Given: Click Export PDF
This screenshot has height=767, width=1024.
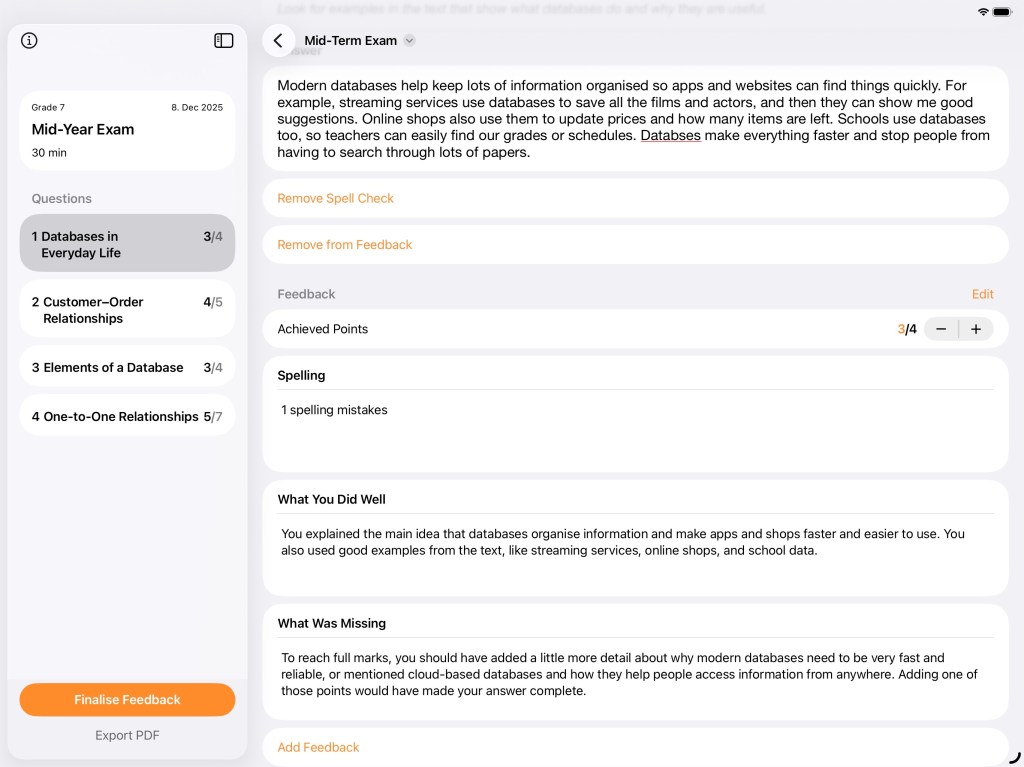Looking at the screenshot, I should [x=127, y=735].
